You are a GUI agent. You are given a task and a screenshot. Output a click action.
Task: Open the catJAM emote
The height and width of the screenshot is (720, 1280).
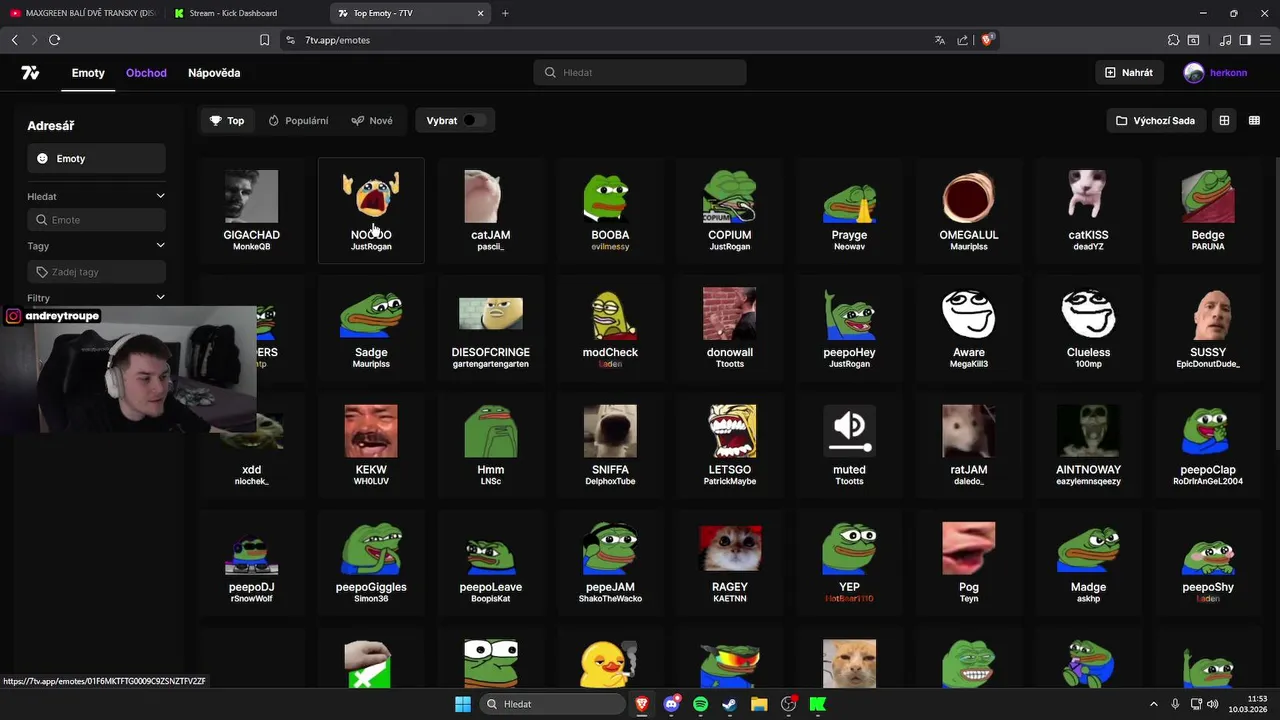coord(490,211)
